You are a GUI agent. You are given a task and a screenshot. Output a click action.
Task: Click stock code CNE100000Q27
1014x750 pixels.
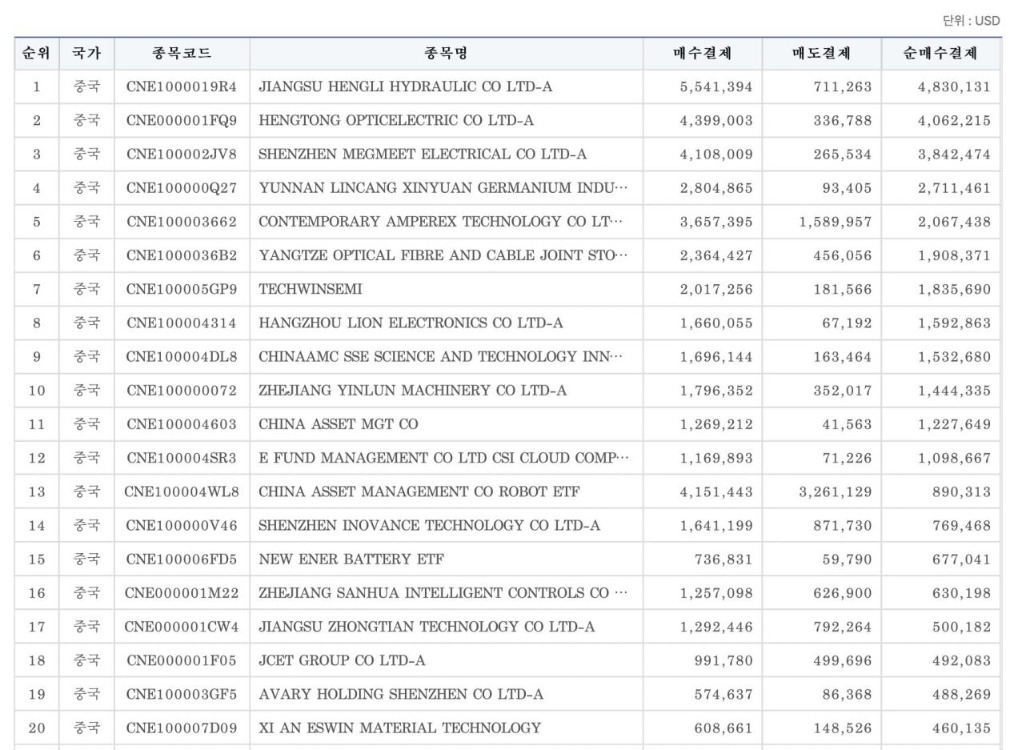[182, 188]
